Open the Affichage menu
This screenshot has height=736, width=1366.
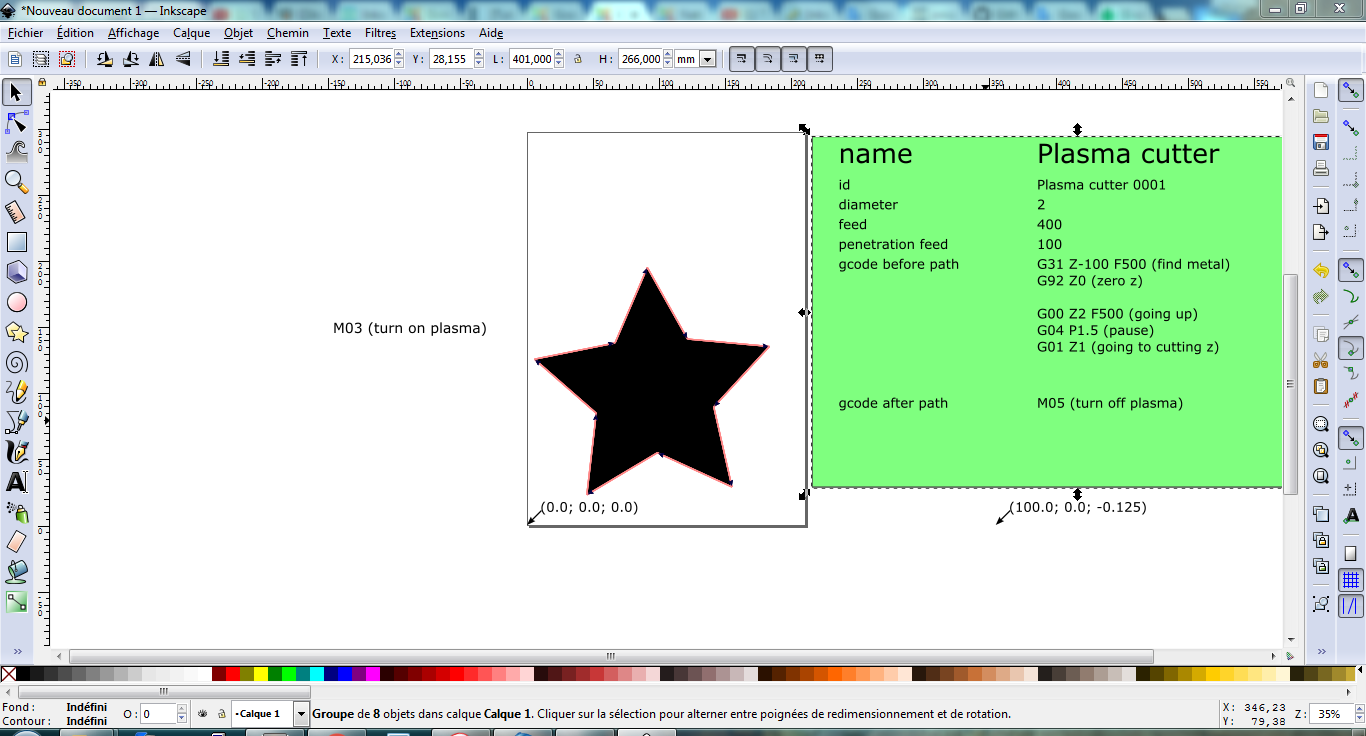tap(133, 33)
